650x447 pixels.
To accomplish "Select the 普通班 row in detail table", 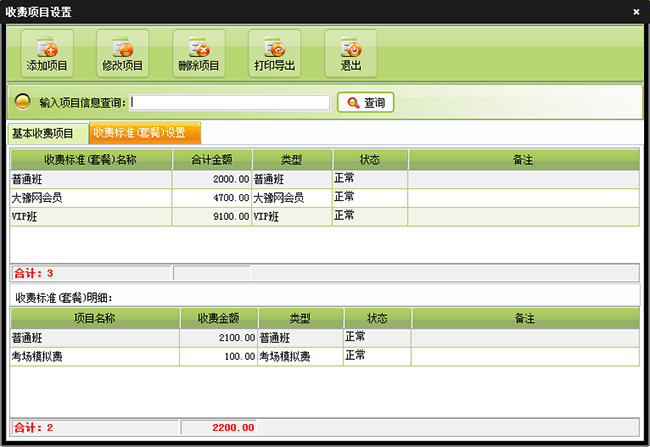I will tap(95, 338).
